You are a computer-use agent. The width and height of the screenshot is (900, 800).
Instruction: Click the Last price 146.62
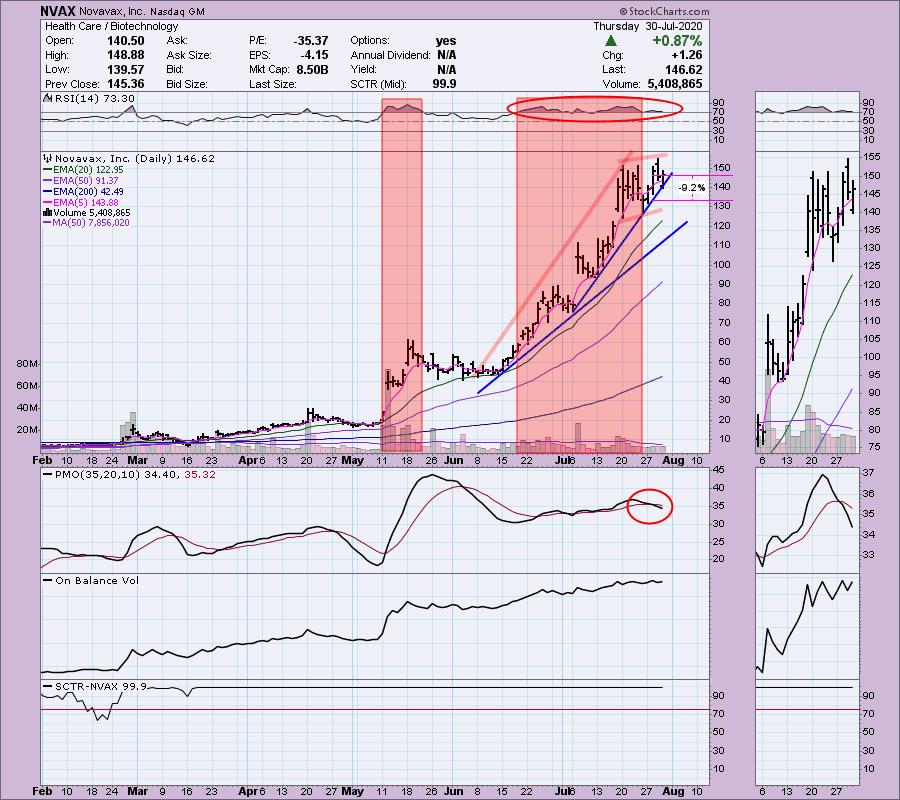pyautogui.click(x=683, y=69)
